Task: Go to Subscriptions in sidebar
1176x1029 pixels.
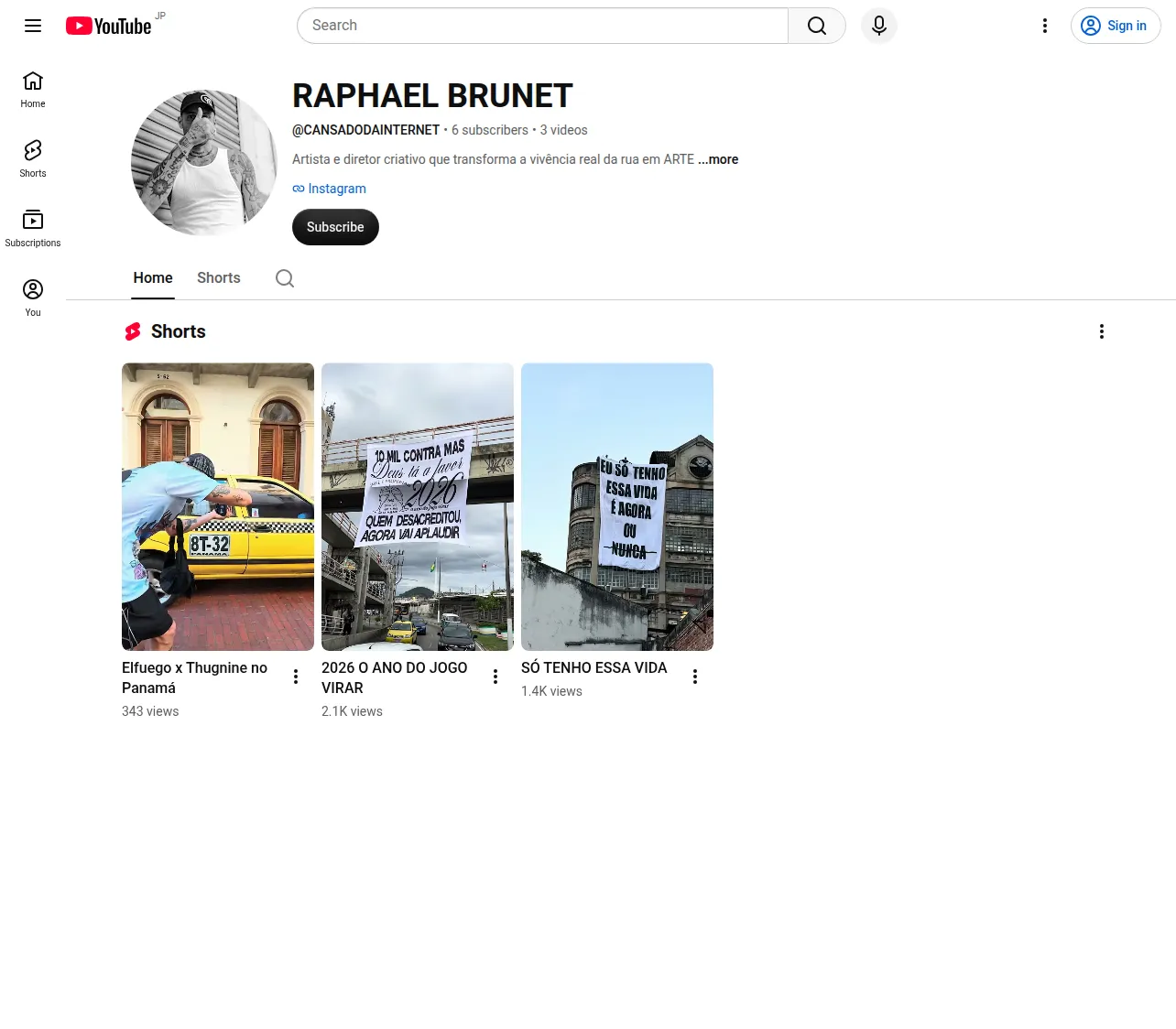Action: pyautogui.click(x=33, y=229)
